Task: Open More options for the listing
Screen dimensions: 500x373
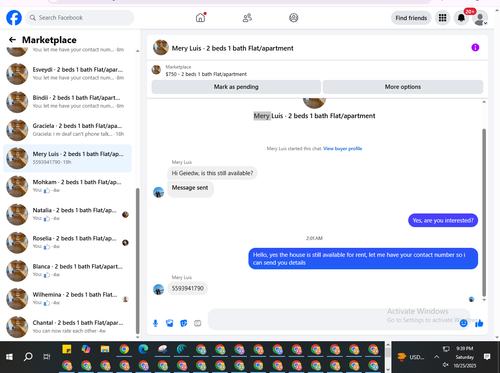Action: (x=403, y=87)
